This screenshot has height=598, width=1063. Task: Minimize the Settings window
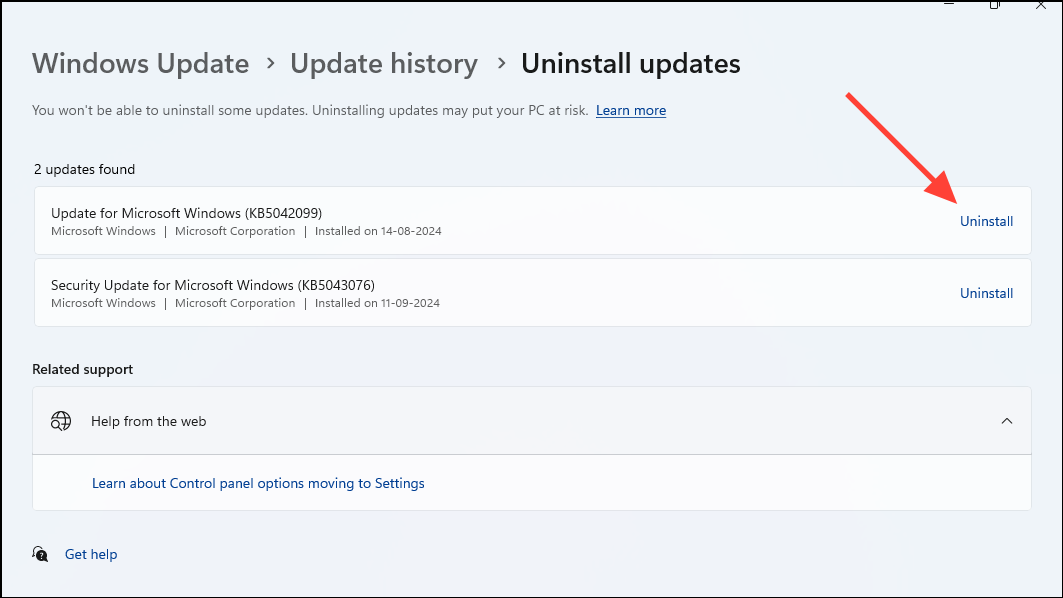coord(948,5)
